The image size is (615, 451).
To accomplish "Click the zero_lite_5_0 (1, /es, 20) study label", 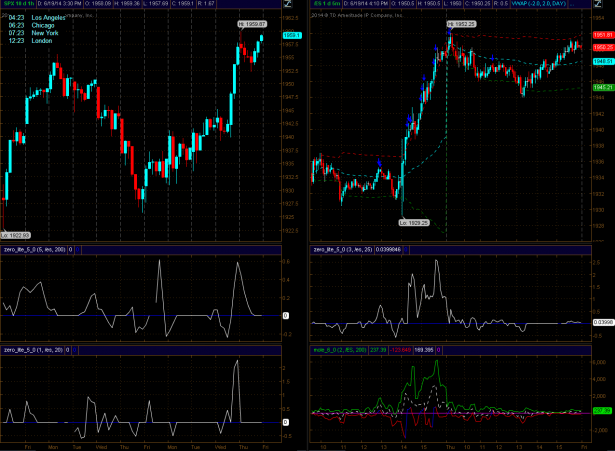I will 33,348.
